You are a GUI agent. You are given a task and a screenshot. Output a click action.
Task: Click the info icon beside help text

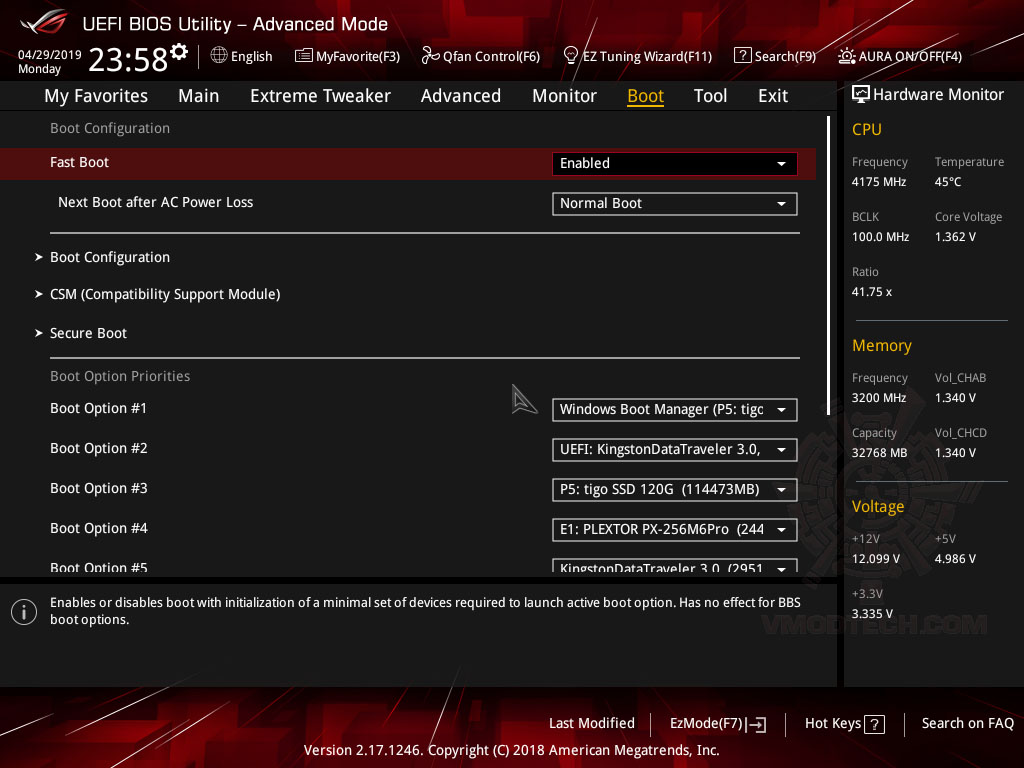[24, 612]
